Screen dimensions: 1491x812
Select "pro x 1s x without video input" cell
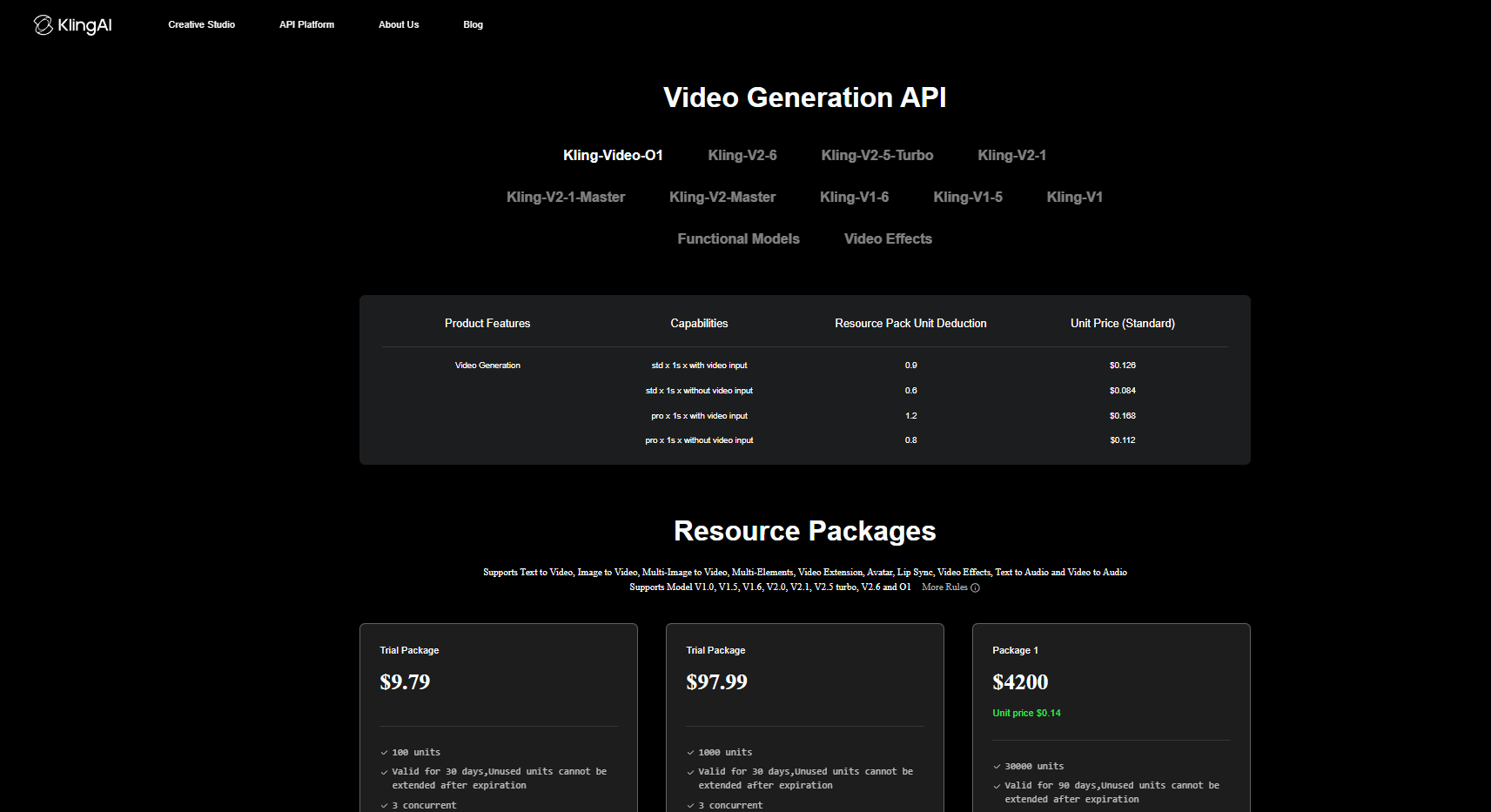click(x=699, y=440)
